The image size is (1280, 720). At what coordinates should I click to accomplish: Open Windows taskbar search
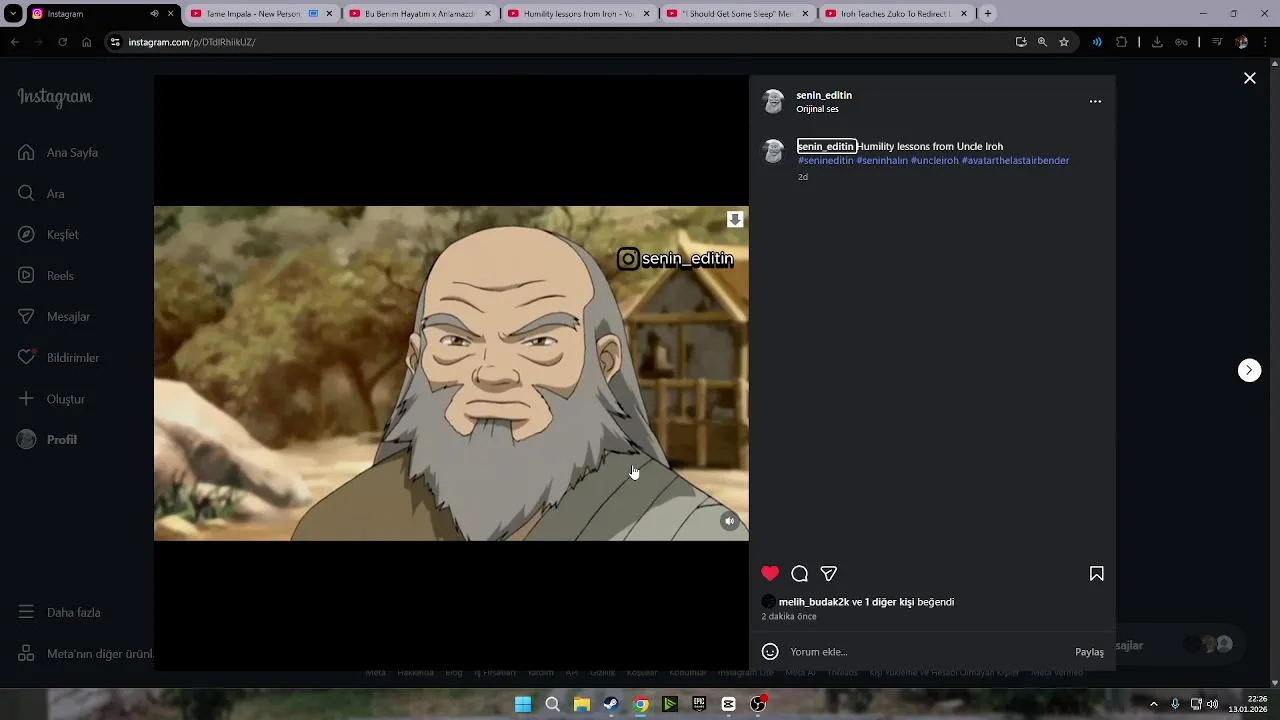pyautogui.click(x=552, y=704)
